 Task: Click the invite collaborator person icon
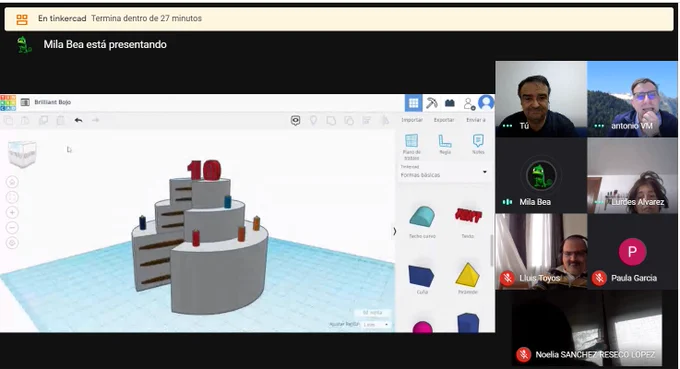469,104
